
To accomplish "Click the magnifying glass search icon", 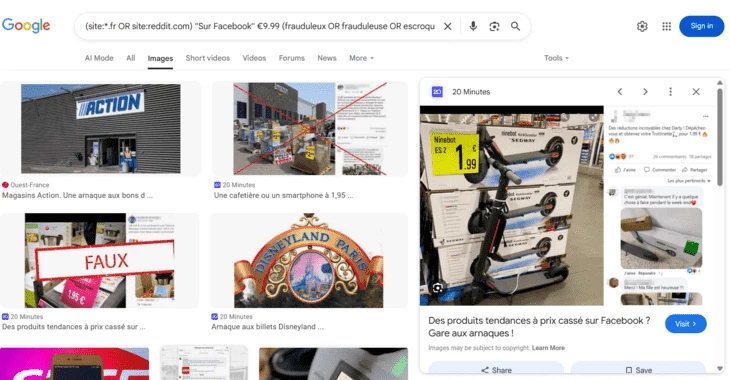I will [515, 27].
